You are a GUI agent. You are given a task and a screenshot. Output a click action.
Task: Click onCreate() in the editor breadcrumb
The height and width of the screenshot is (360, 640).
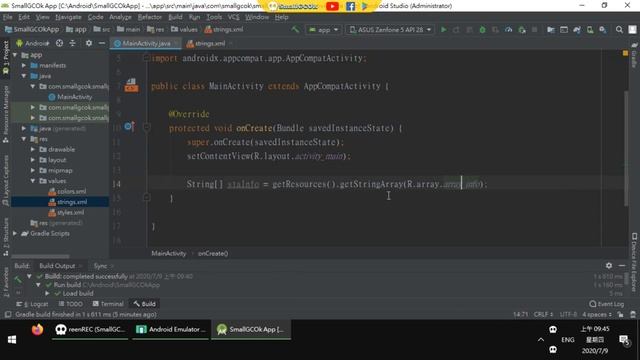coord(213,253)
